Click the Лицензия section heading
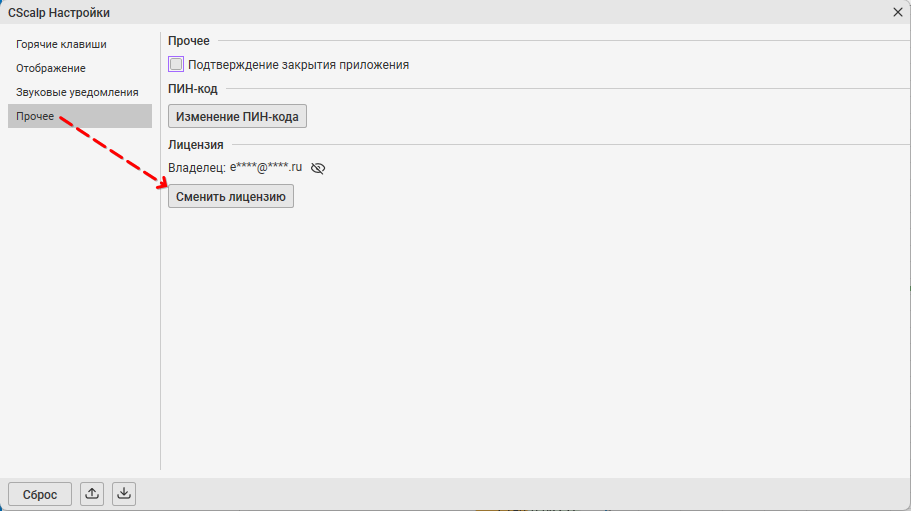This screenshot has width=911, height=511. click(196, 145)
